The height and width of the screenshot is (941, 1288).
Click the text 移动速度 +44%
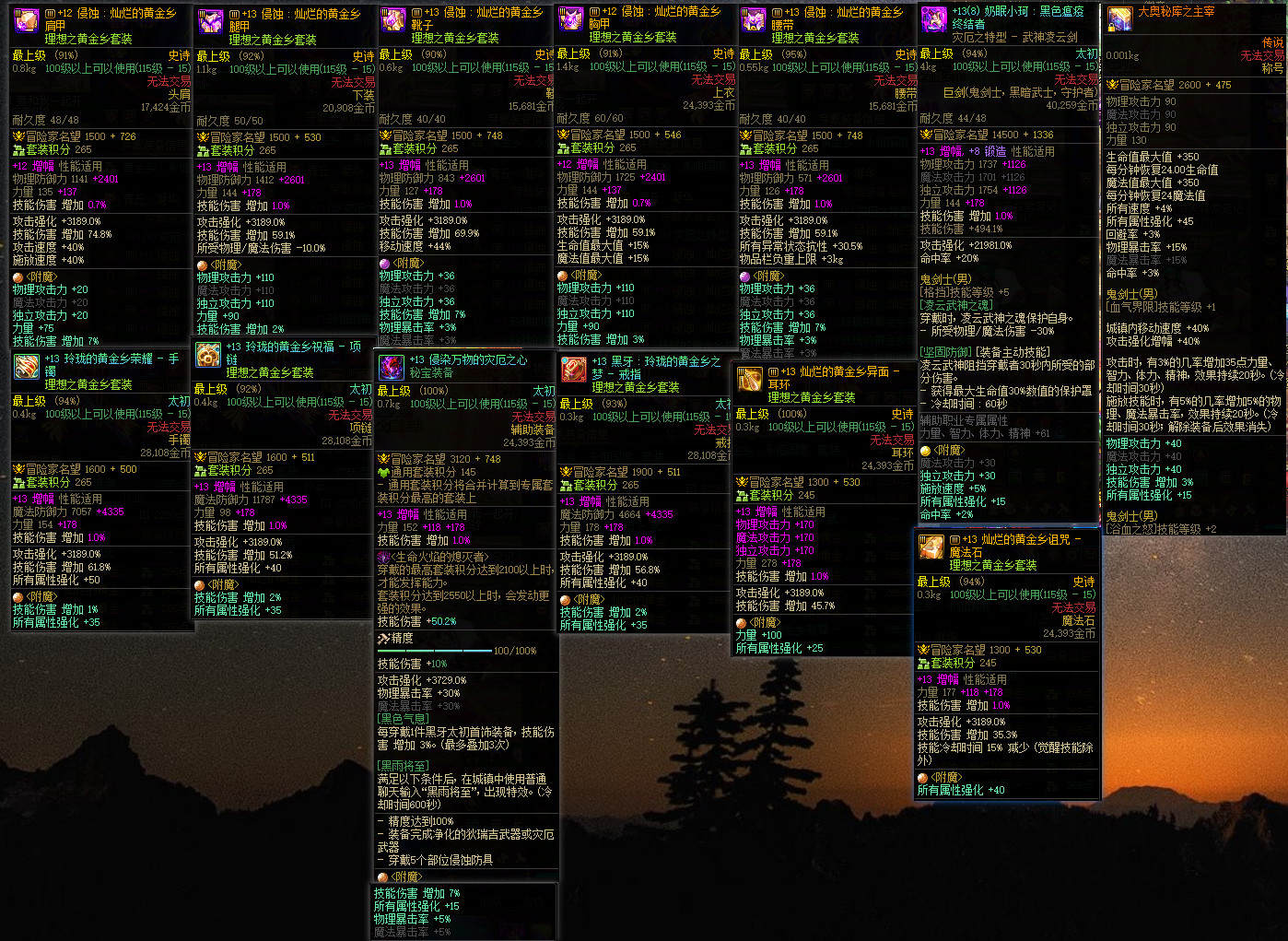click(416, 246)
